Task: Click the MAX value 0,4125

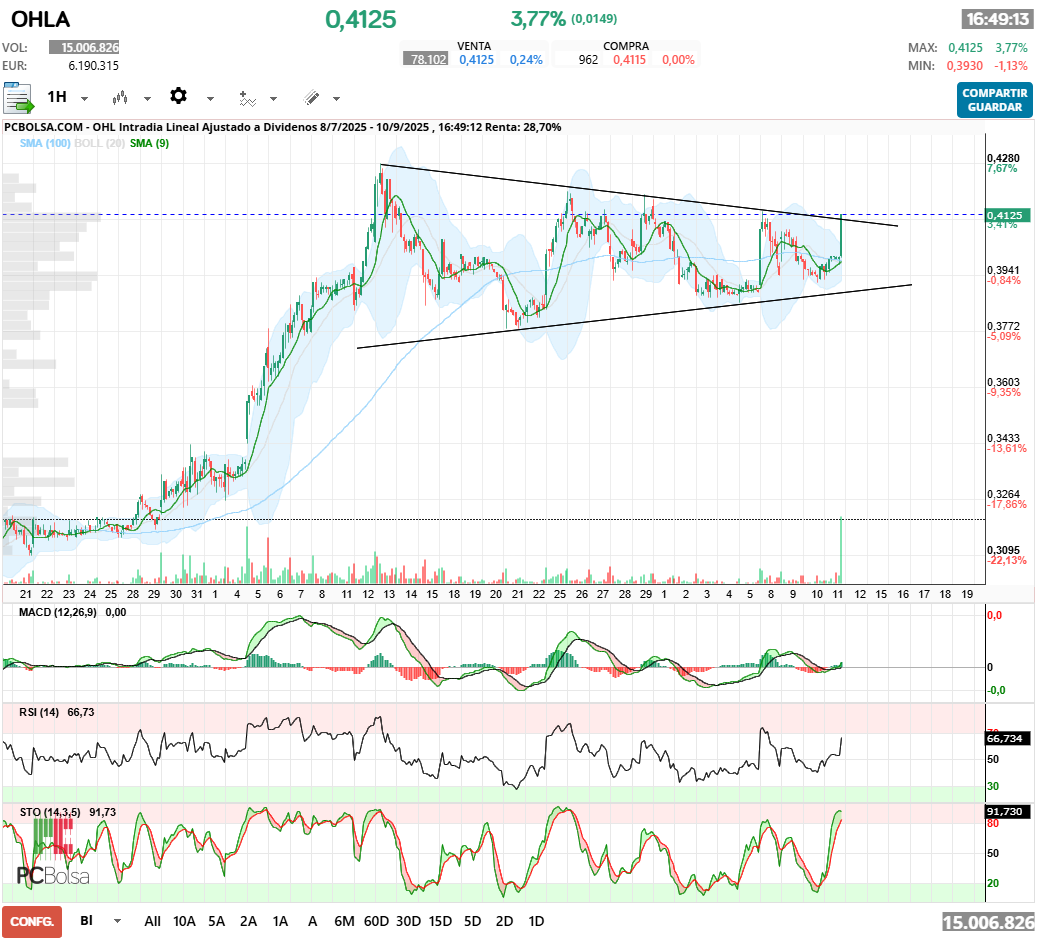Action: (x=965, y=47)
